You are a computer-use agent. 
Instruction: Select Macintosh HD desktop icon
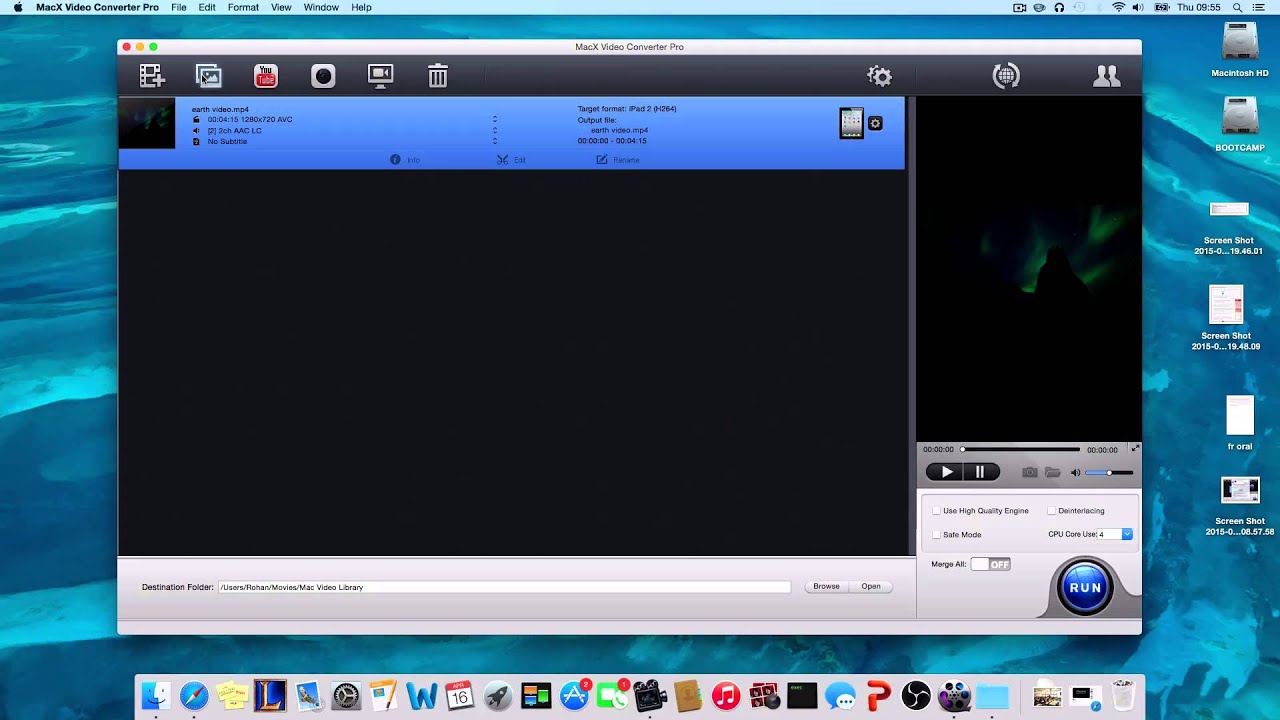[1240, 50]
